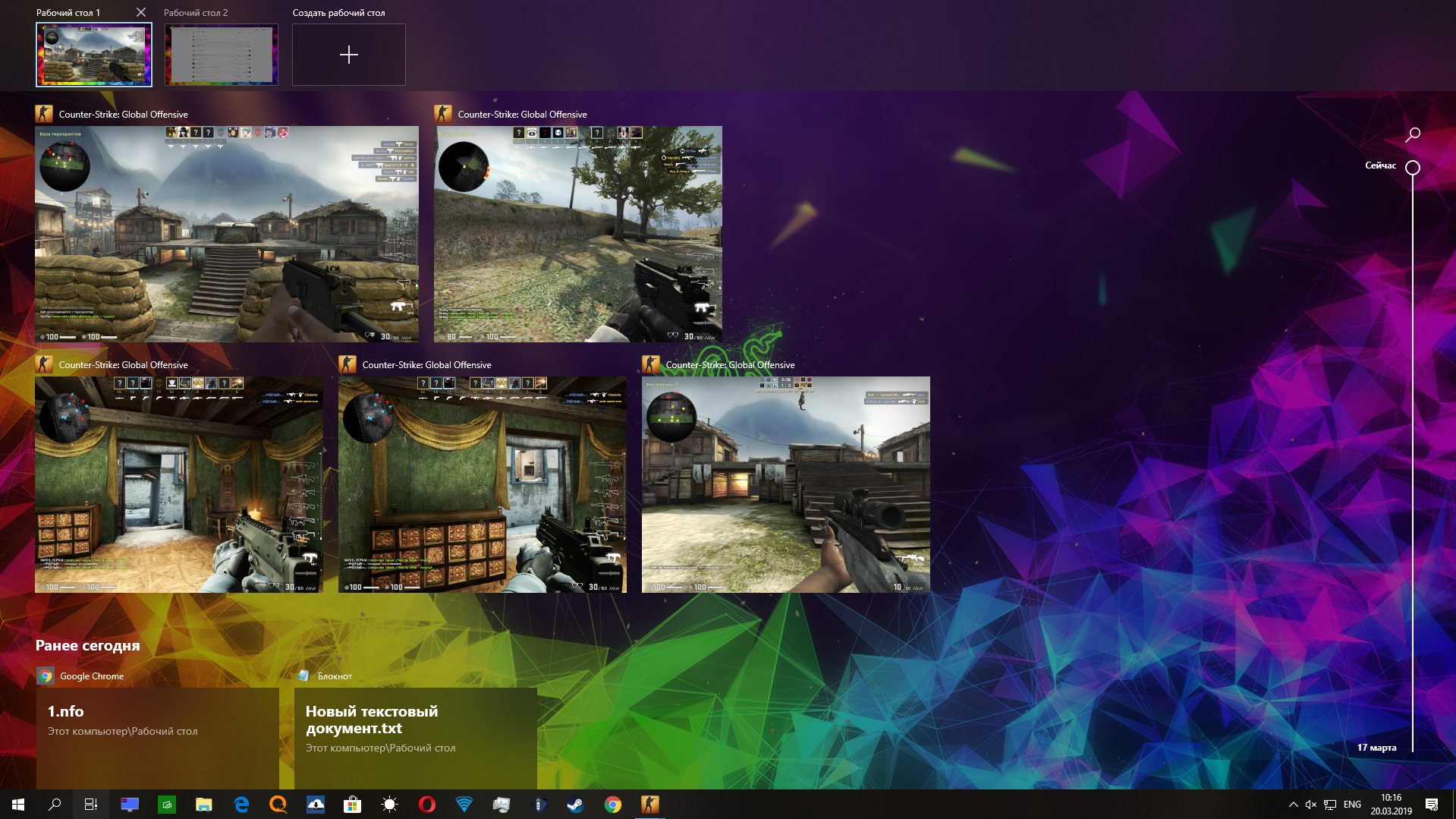Change input language from ENG
The image size is (1456, 819).
(1352, 805)
